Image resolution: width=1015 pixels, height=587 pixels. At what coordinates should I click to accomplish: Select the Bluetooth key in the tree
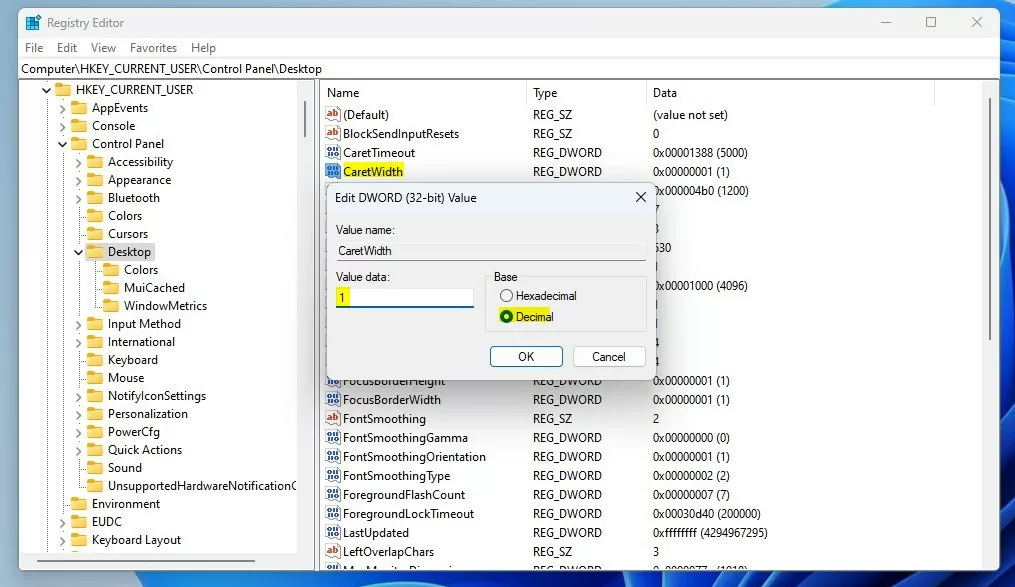pos(133,197)
